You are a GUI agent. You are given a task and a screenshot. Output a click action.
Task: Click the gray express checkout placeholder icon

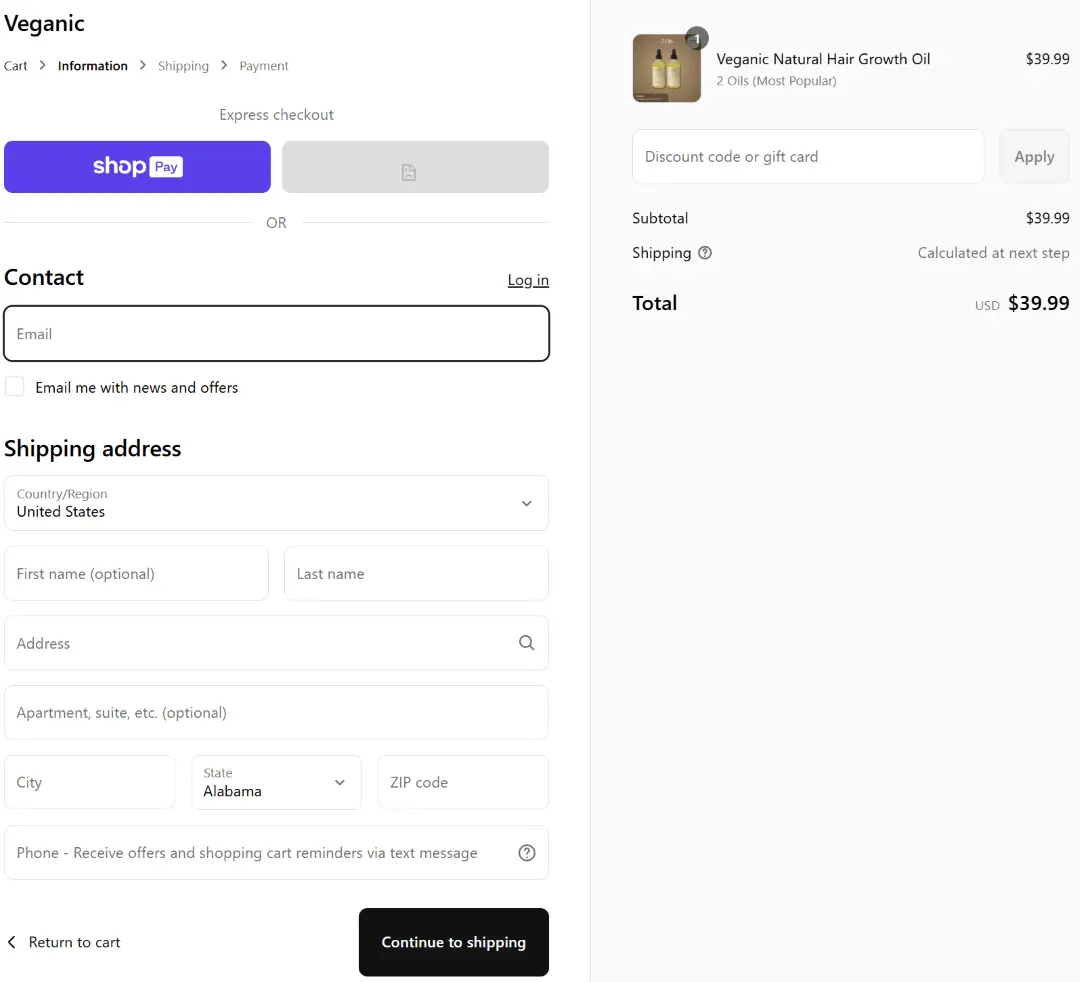coord(408,173)
